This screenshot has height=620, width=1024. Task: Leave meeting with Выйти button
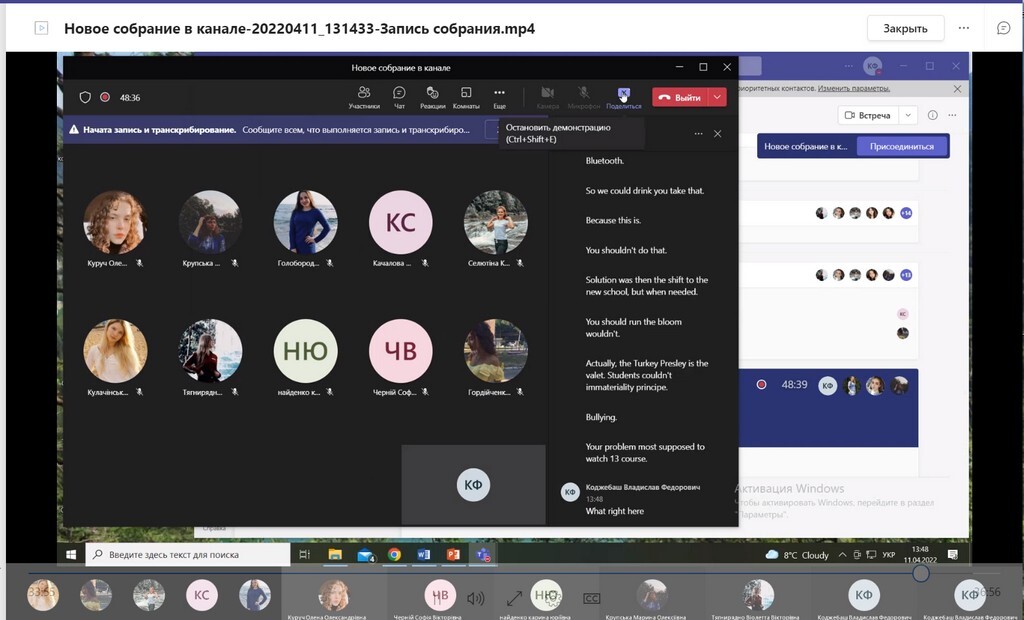point(680,97)
